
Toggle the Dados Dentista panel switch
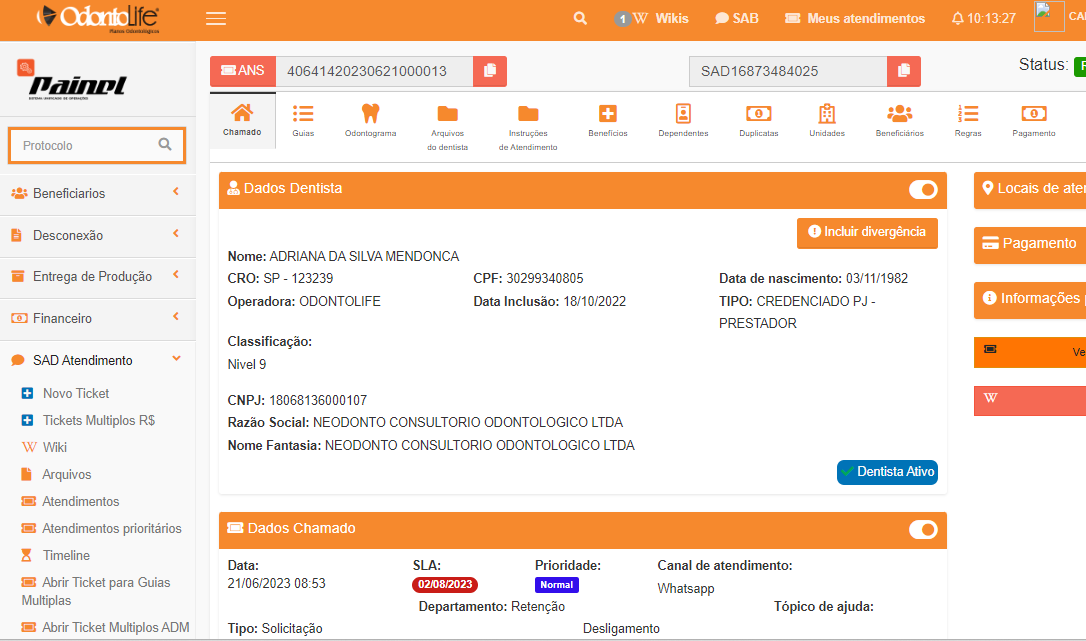pyautogui.click(x=923, y=189)
